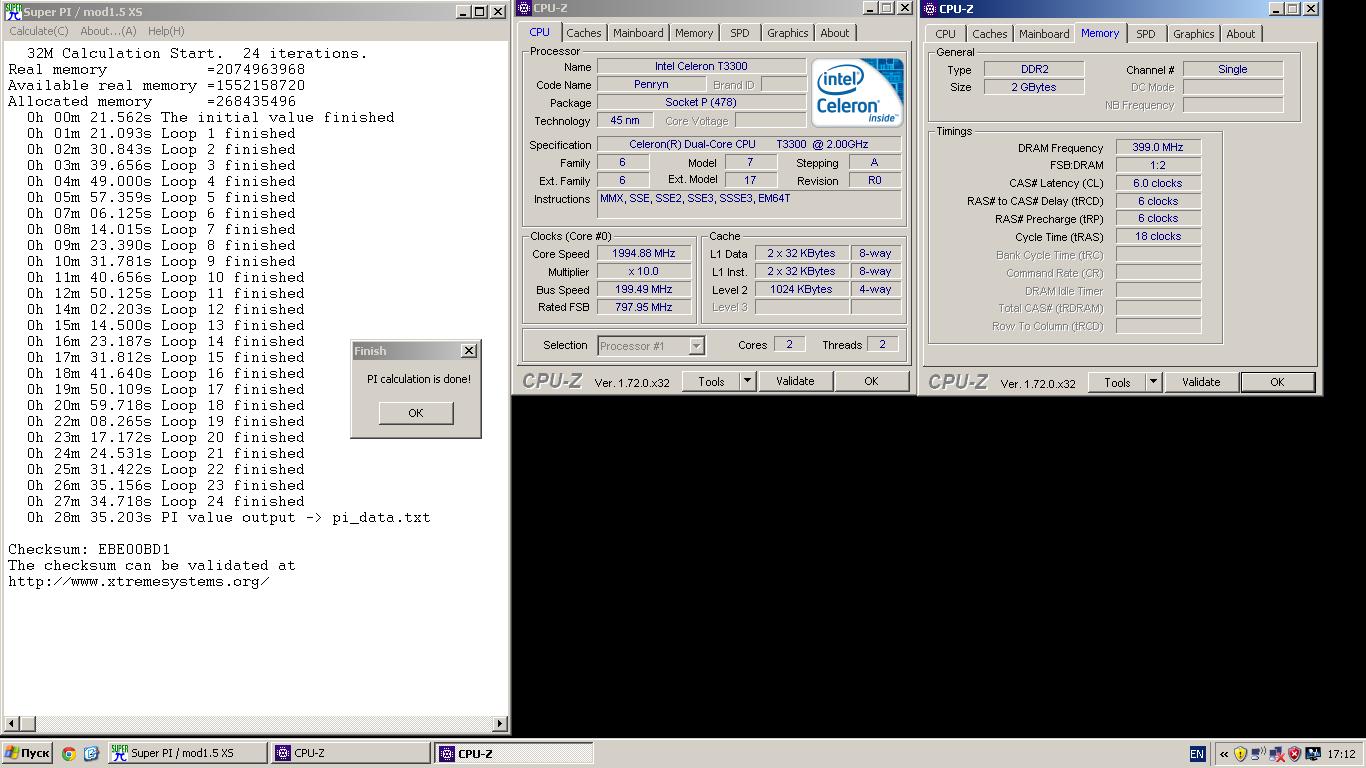Image resolution: width=1366 pixels, height=768 pixels.
Task: Click the EN language indicator
Action: pos(1197,754)
